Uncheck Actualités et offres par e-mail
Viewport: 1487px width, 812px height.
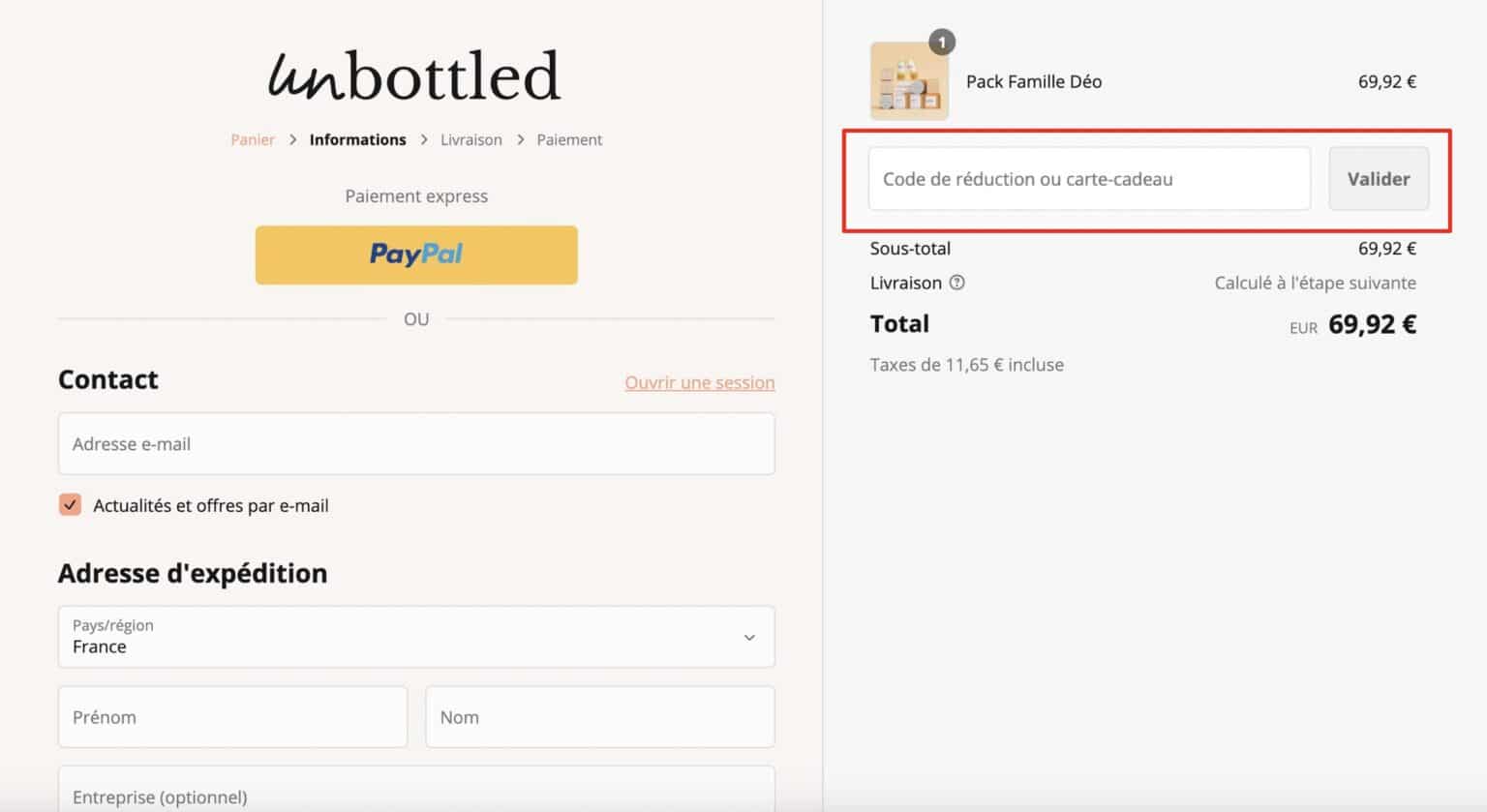(x=70, y=504)
